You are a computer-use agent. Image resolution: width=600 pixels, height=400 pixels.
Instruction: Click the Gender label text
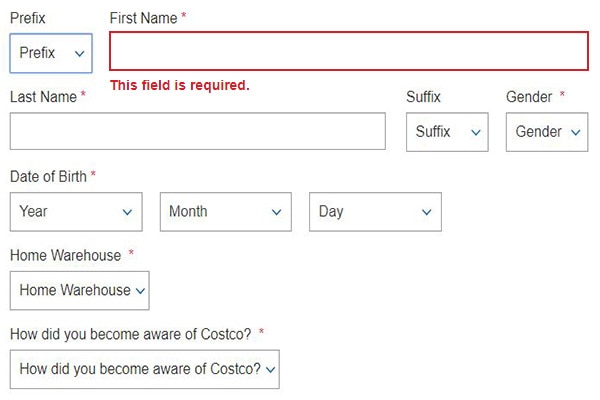click(x=529, y=97)
